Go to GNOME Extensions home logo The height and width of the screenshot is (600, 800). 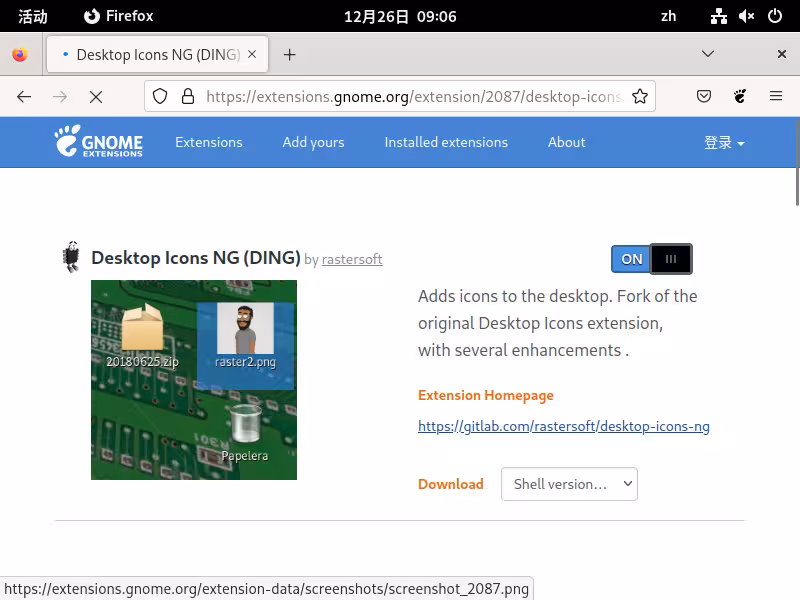coord(99,141)
